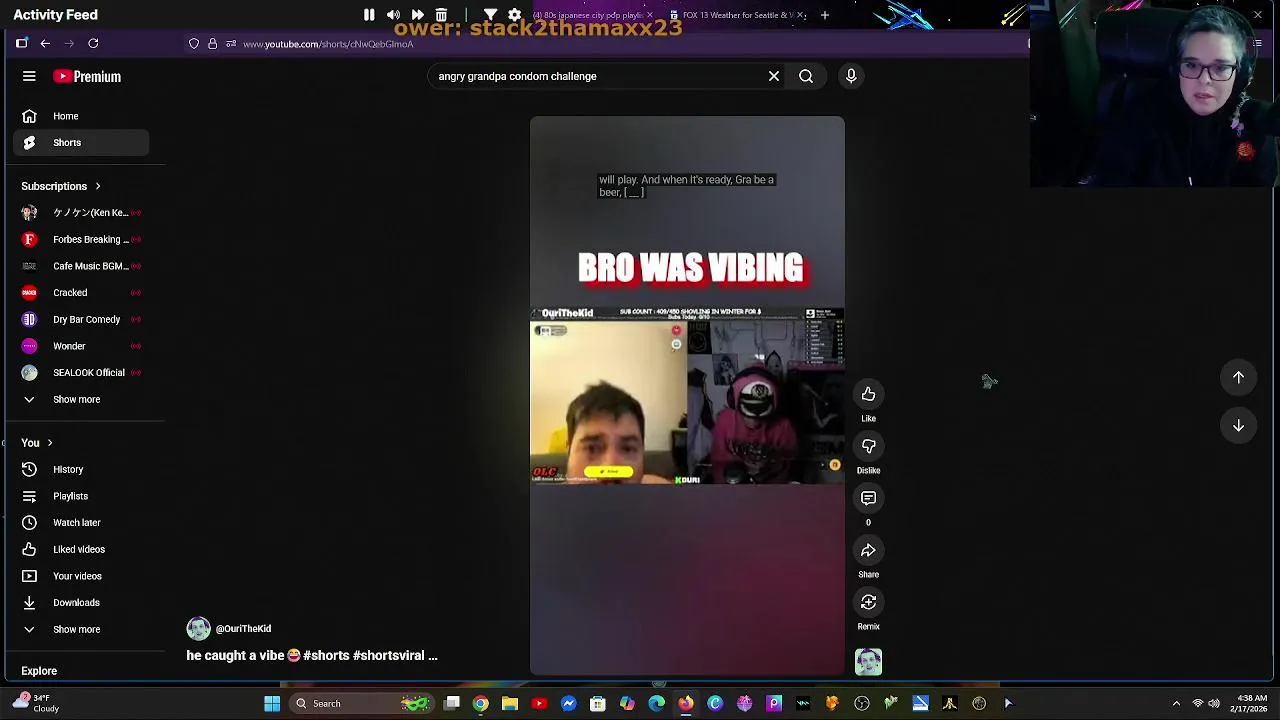Mute the Activity Feed sound
The width and height of the screenshot is (1280, 720).
tap(393, 15)
